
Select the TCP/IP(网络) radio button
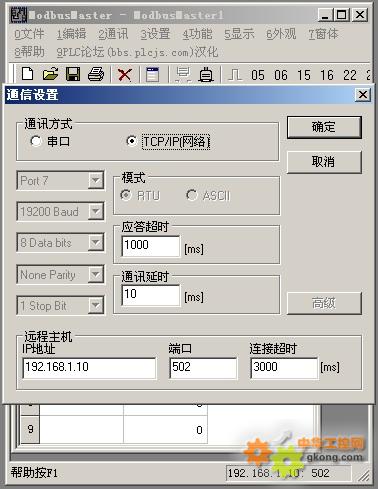(x=131, y=141)
